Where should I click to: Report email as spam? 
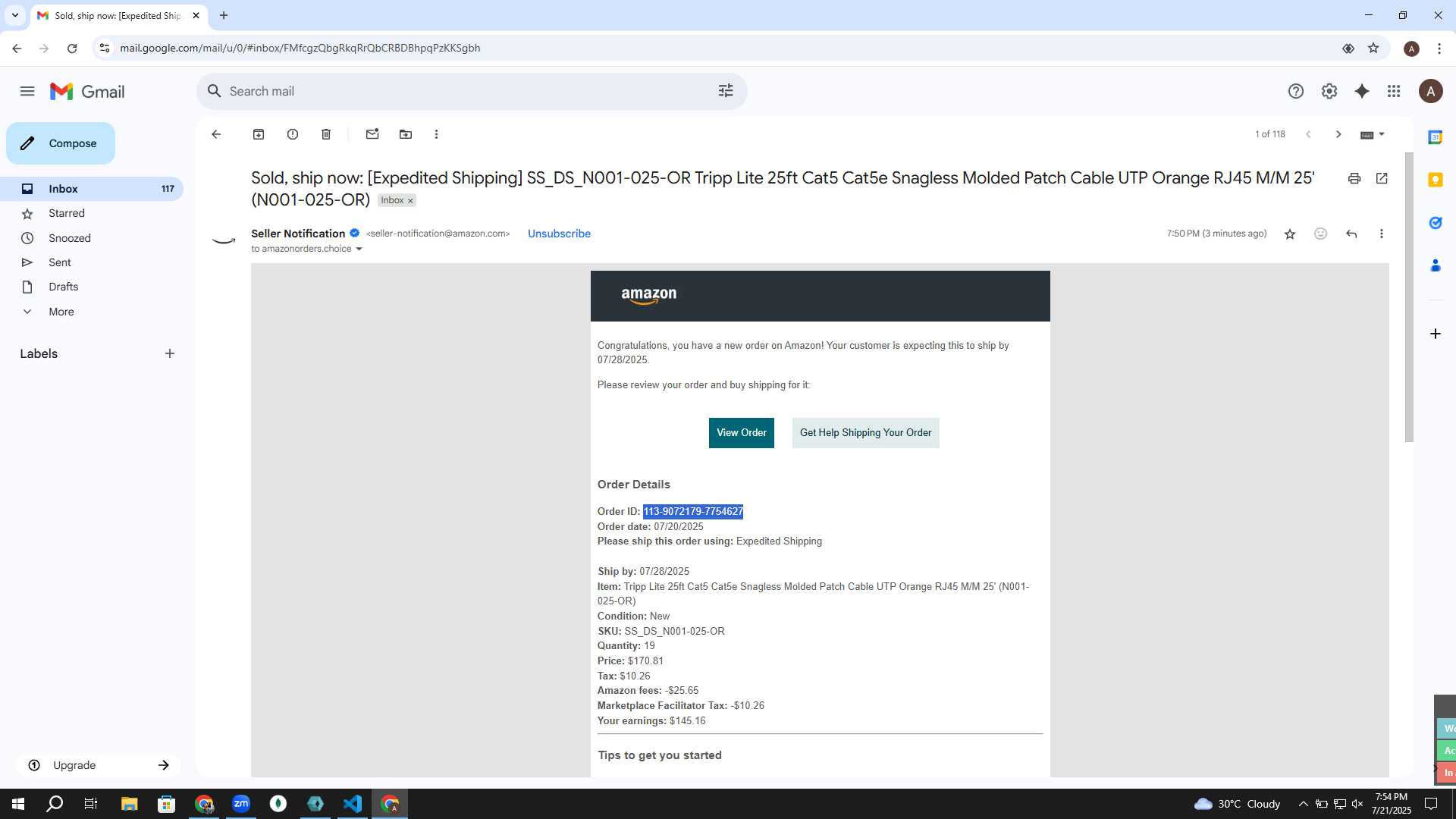(293, 134)
